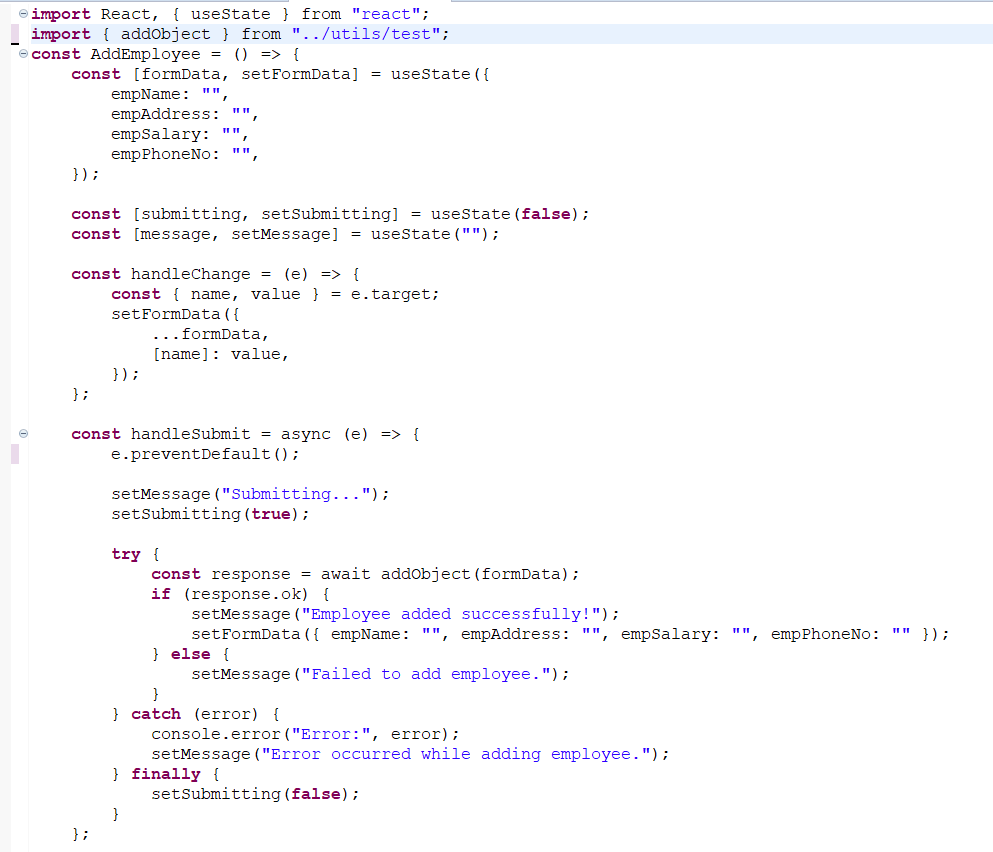The width and height of the screenshot is (993, 852).
Task: Click setSubmitting(false) statement
Action: click(255, 794)
